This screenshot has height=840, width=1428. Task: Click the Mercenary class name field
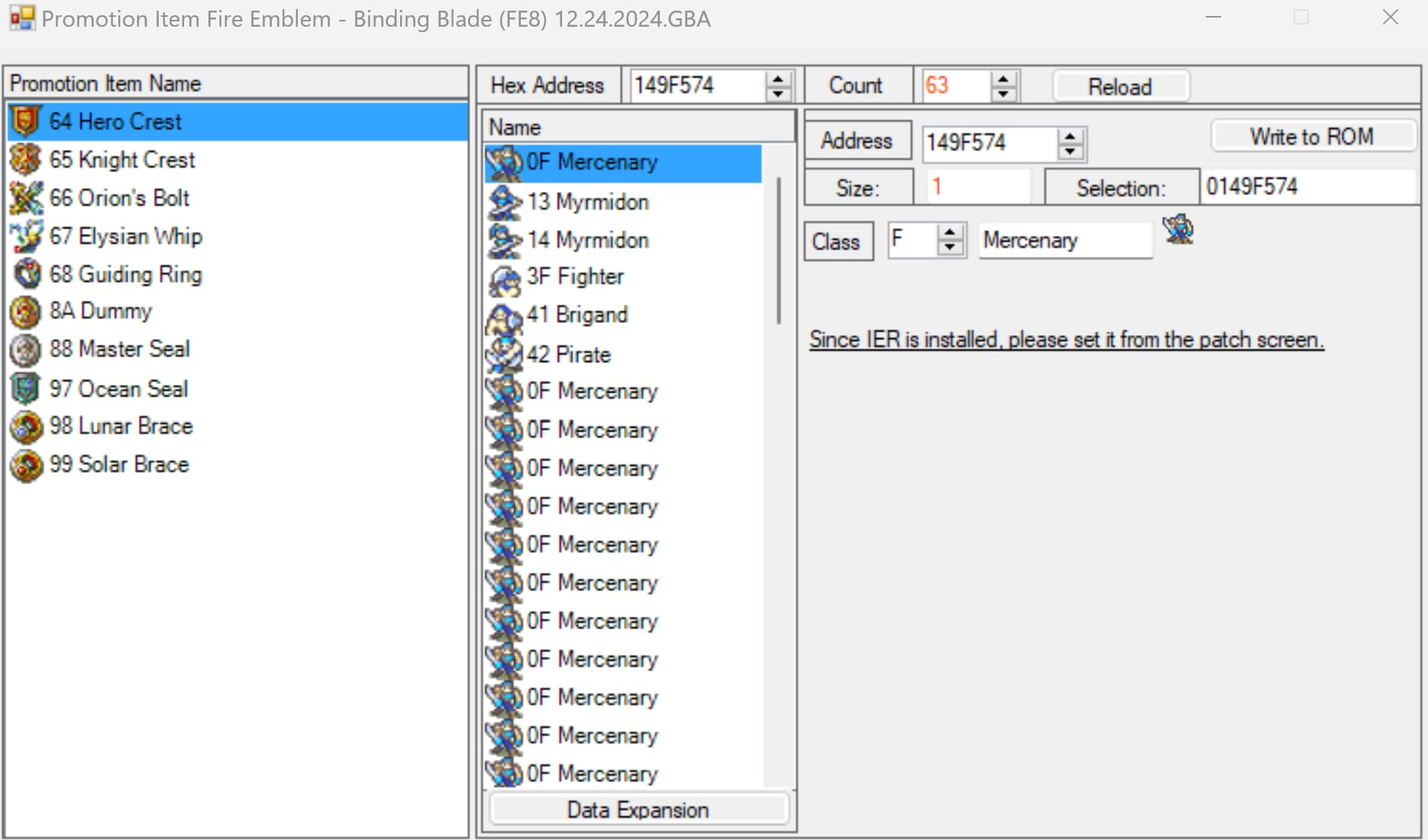1066,241
